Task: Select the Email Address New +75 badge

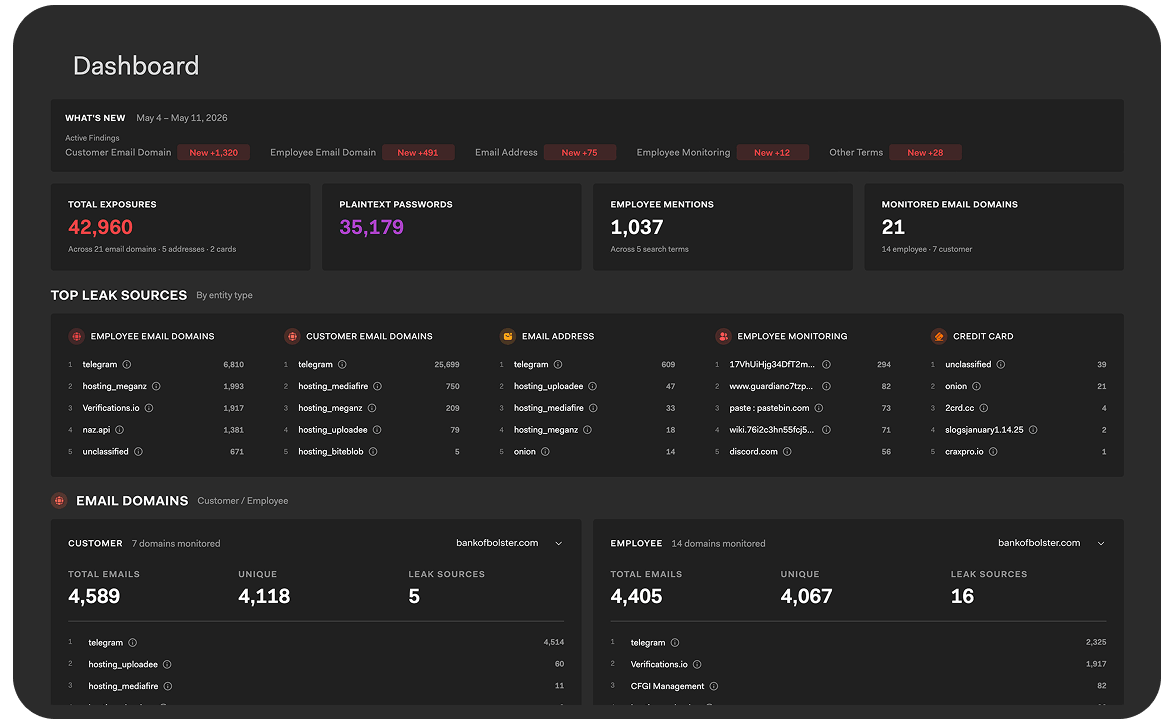Action: click(x=580, y=153)
